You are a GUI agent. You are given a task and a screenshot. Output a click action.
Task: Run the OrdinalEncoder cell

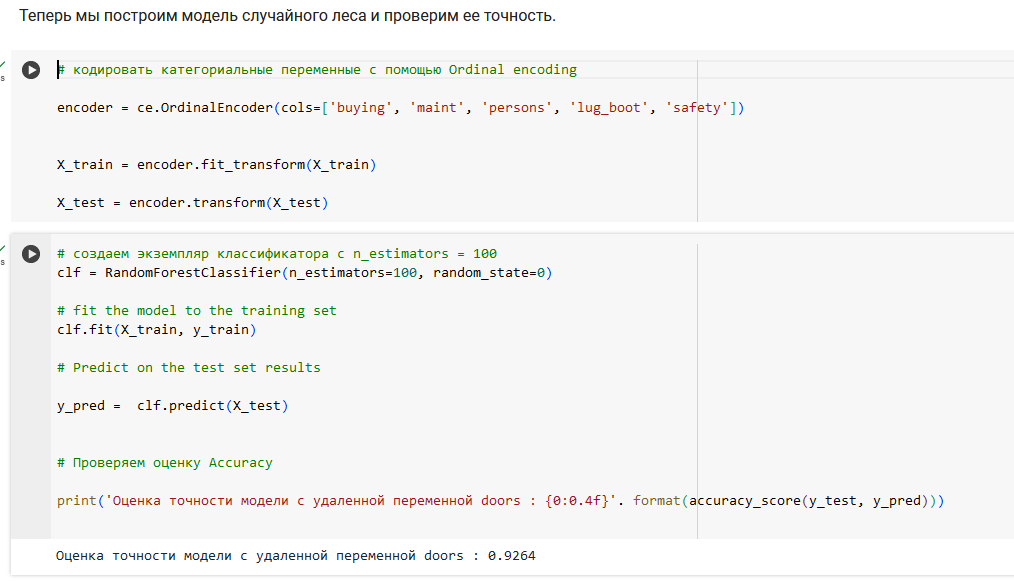point(30,70)
